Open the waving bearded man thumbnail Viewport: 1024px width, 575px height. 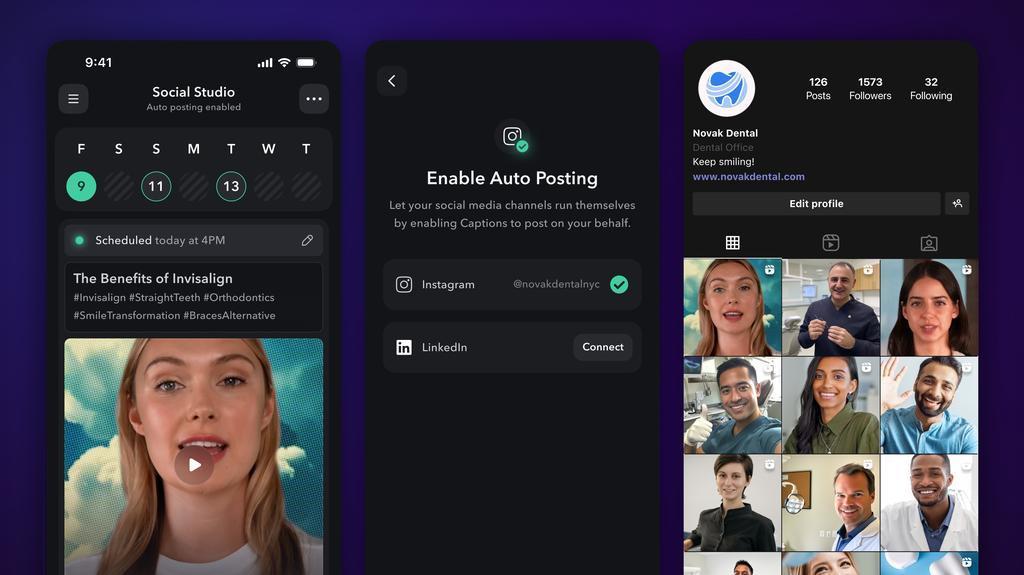point(929,405)
